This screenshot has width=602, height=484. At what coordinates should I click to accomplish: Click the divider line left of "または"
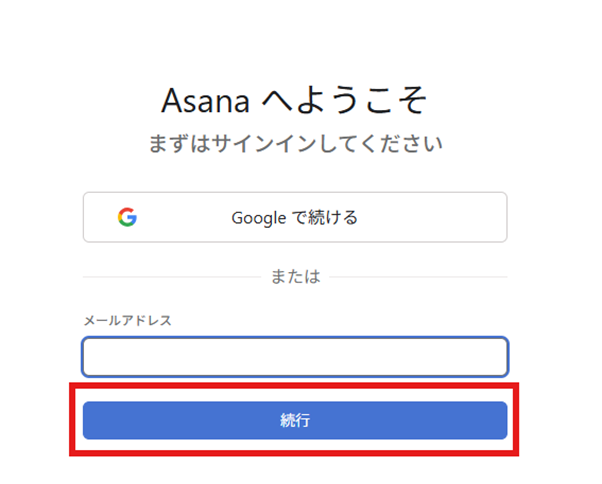click(x=170, y=277)
